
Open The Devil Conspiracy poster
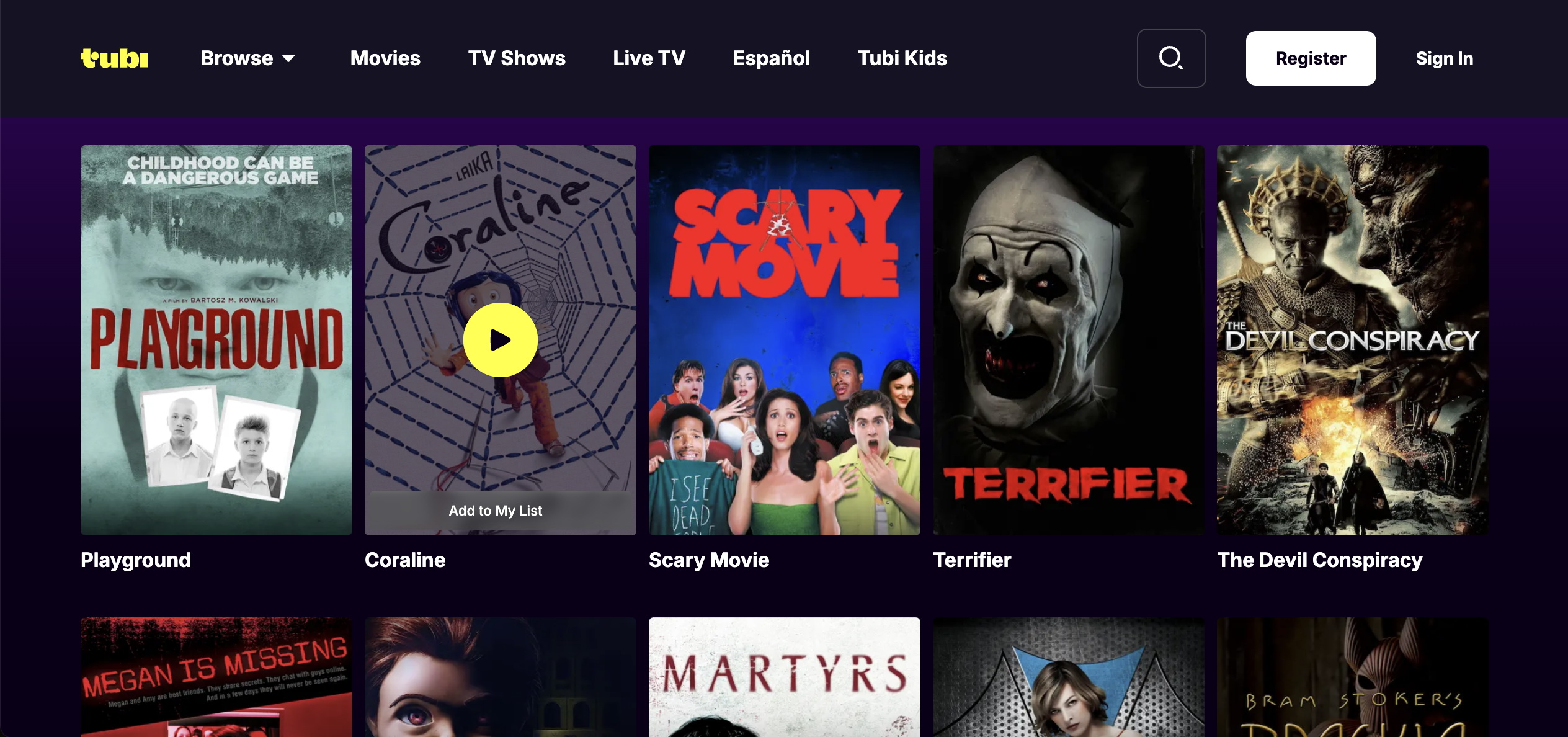click(x=1352, y=340)
